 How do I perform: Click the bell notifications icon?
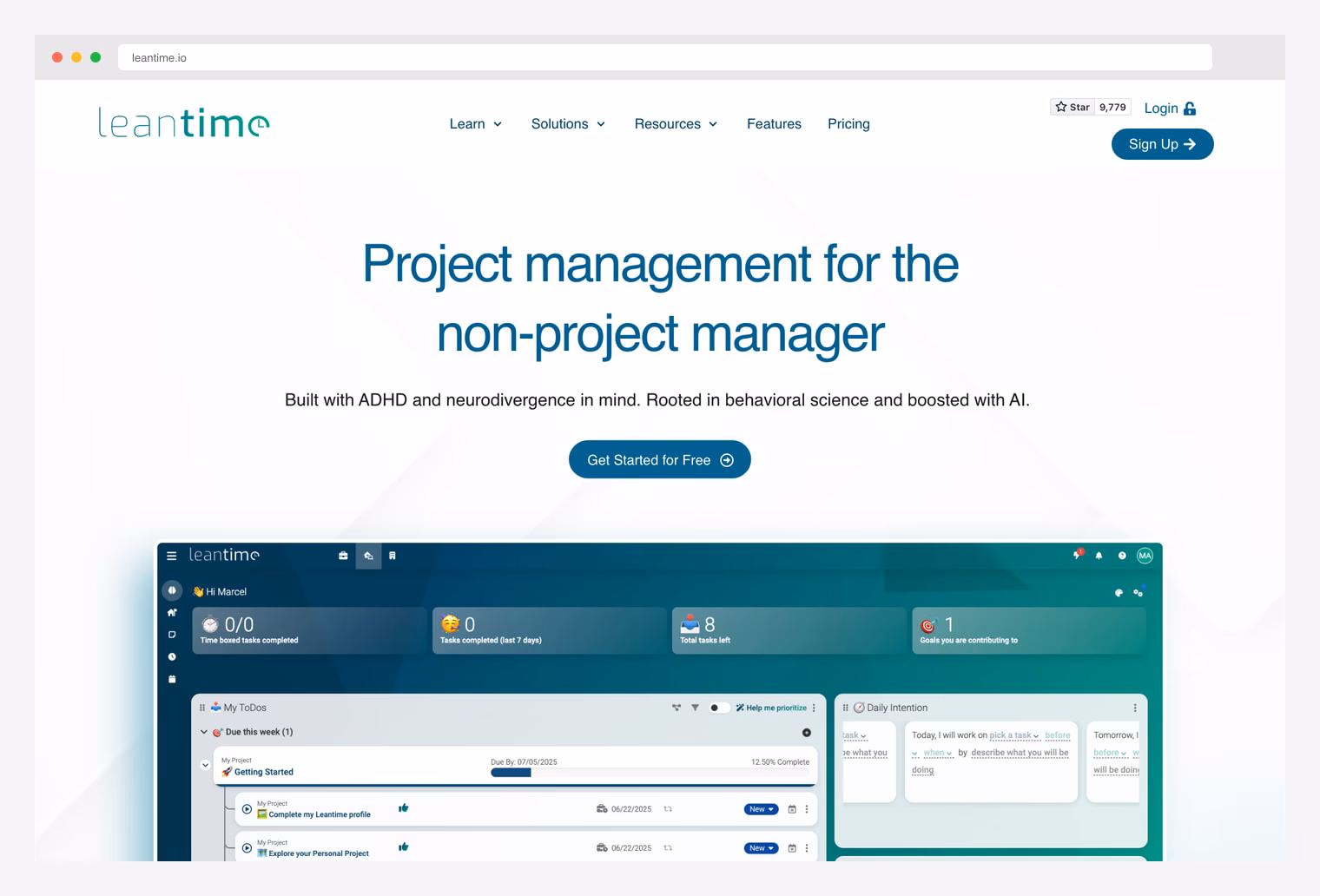[1099, 556]
